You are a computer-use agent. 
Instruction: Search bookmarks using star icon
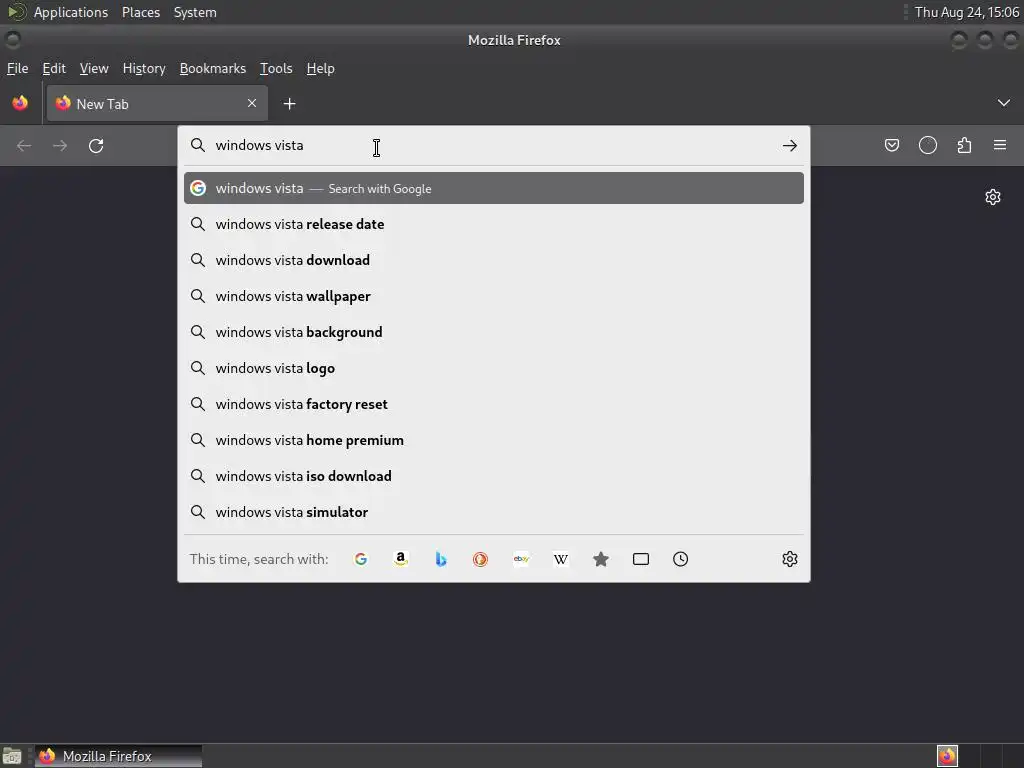coord(601,559)
